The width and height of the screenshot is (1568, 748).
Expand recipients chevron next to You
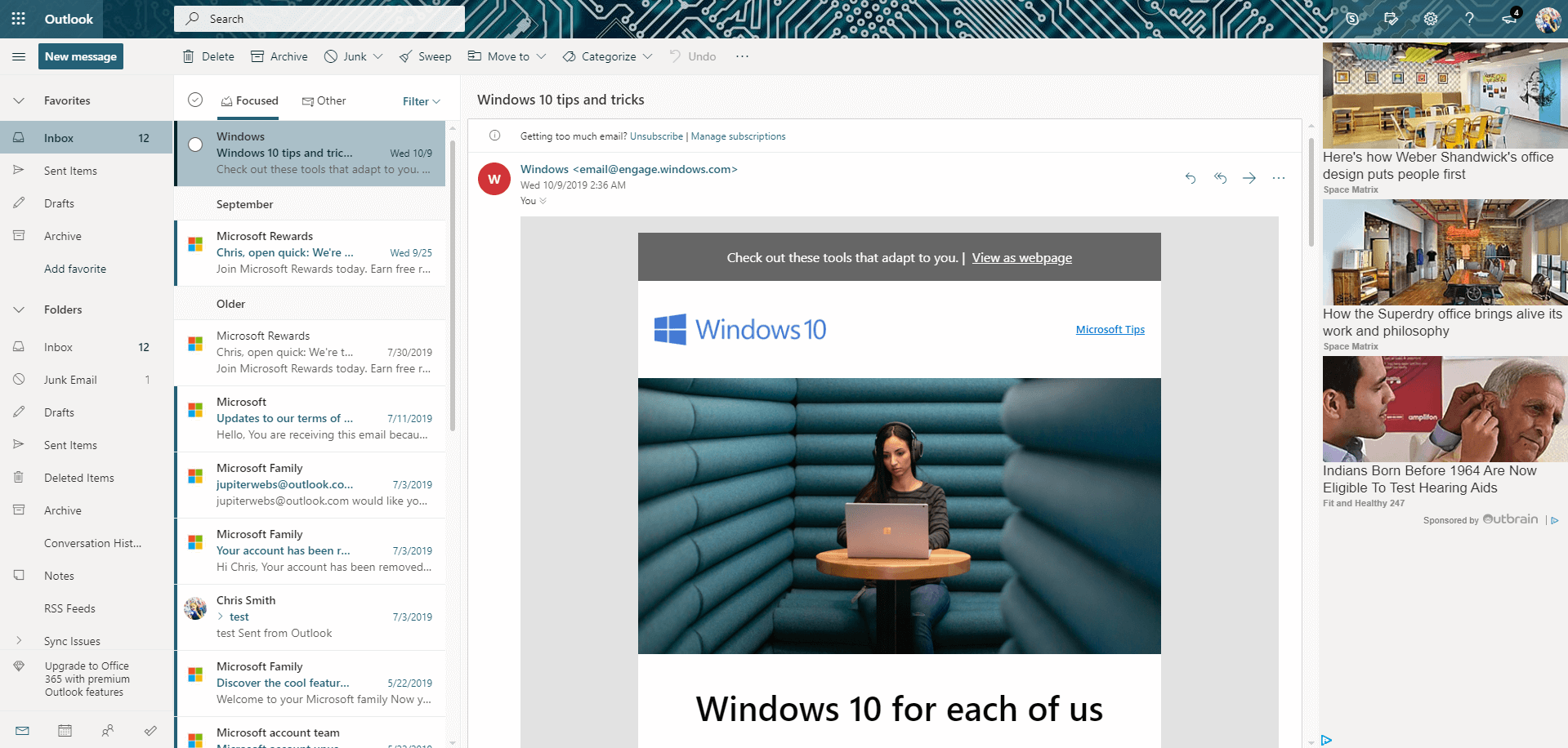543,201
